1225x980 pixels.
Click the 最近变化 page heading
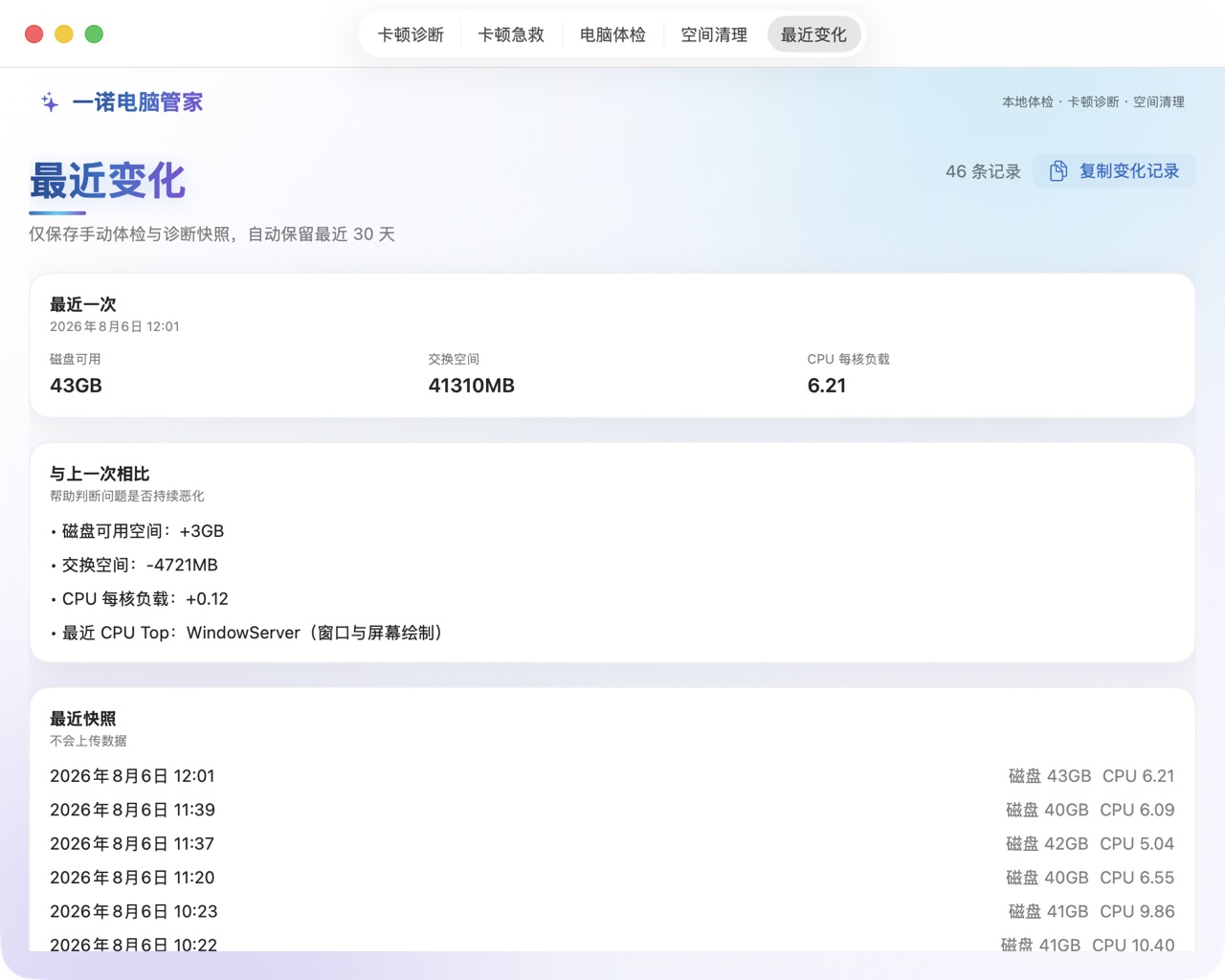tap(107, 181)
